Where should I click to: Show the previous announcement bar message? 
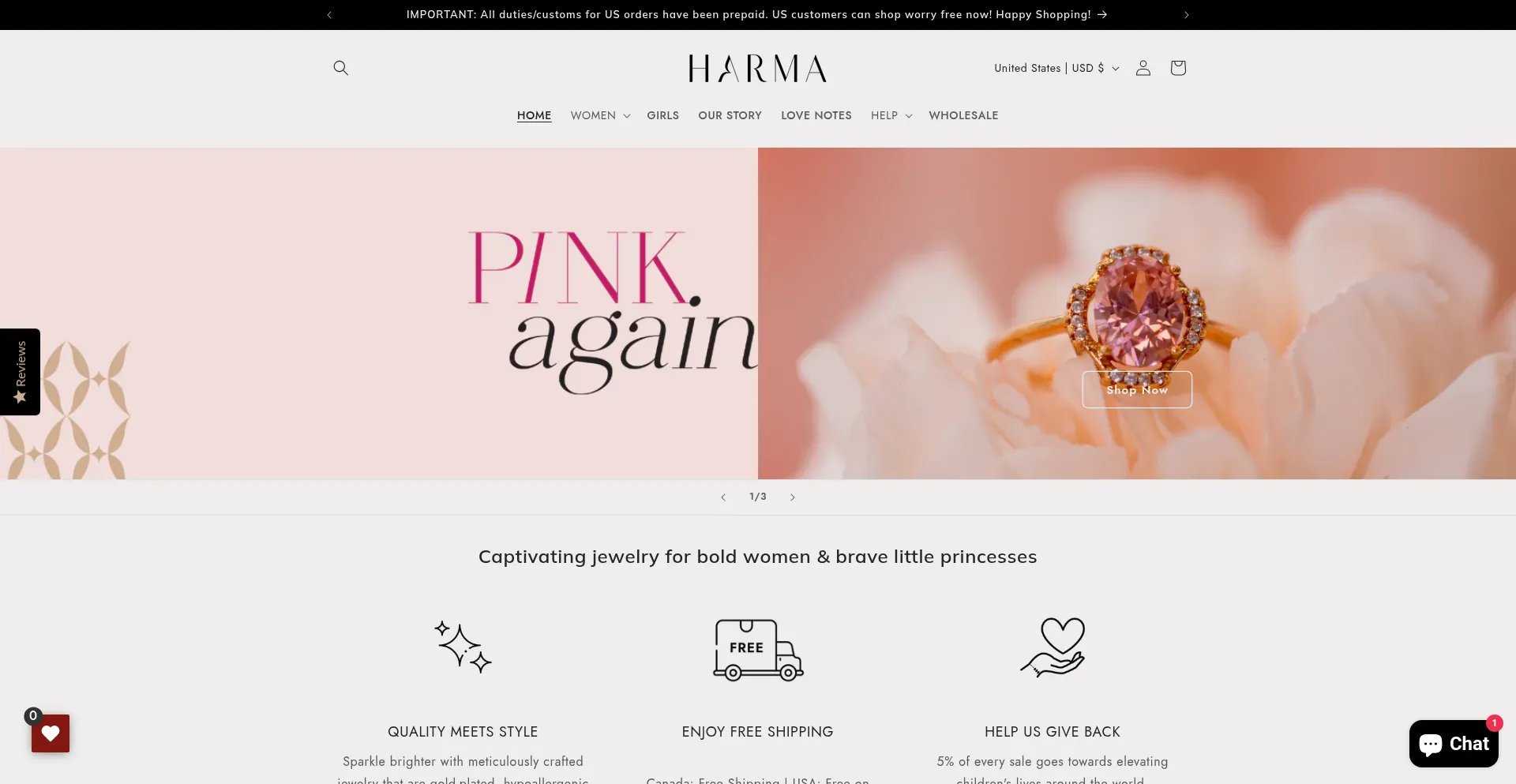click(329, 15)
